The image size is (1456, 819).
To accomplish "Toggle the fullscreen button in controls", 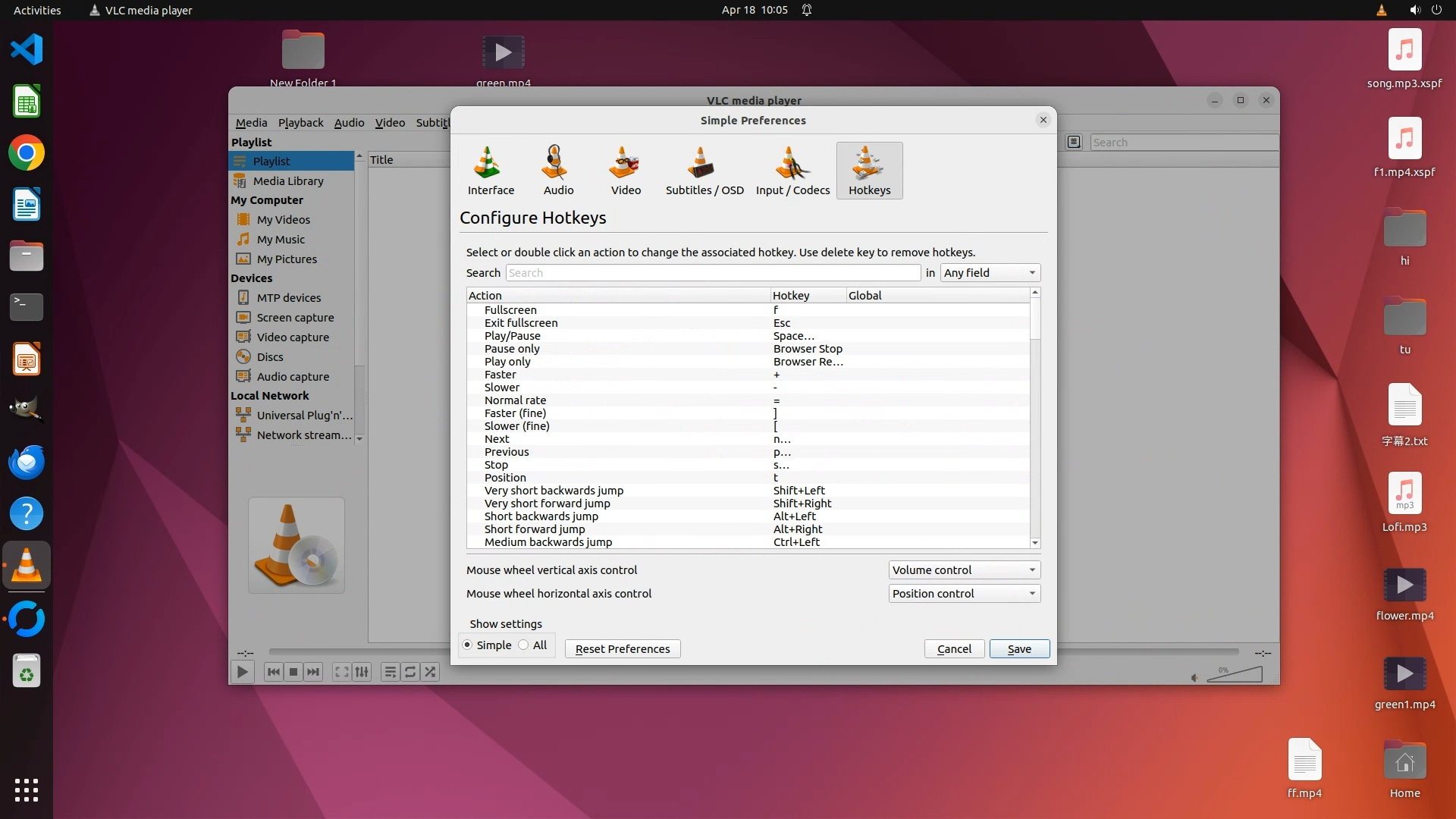I will click(342, 672).
